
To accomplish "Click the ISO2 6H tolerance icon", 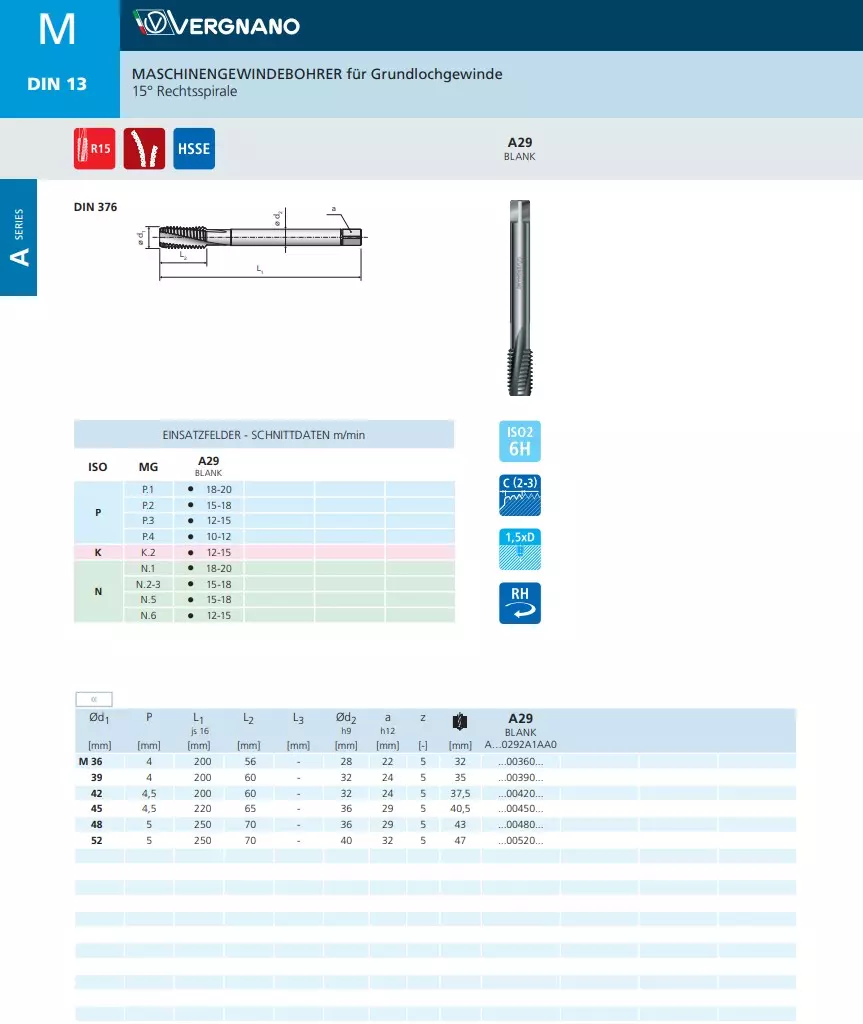I will (x=519, y=441).
